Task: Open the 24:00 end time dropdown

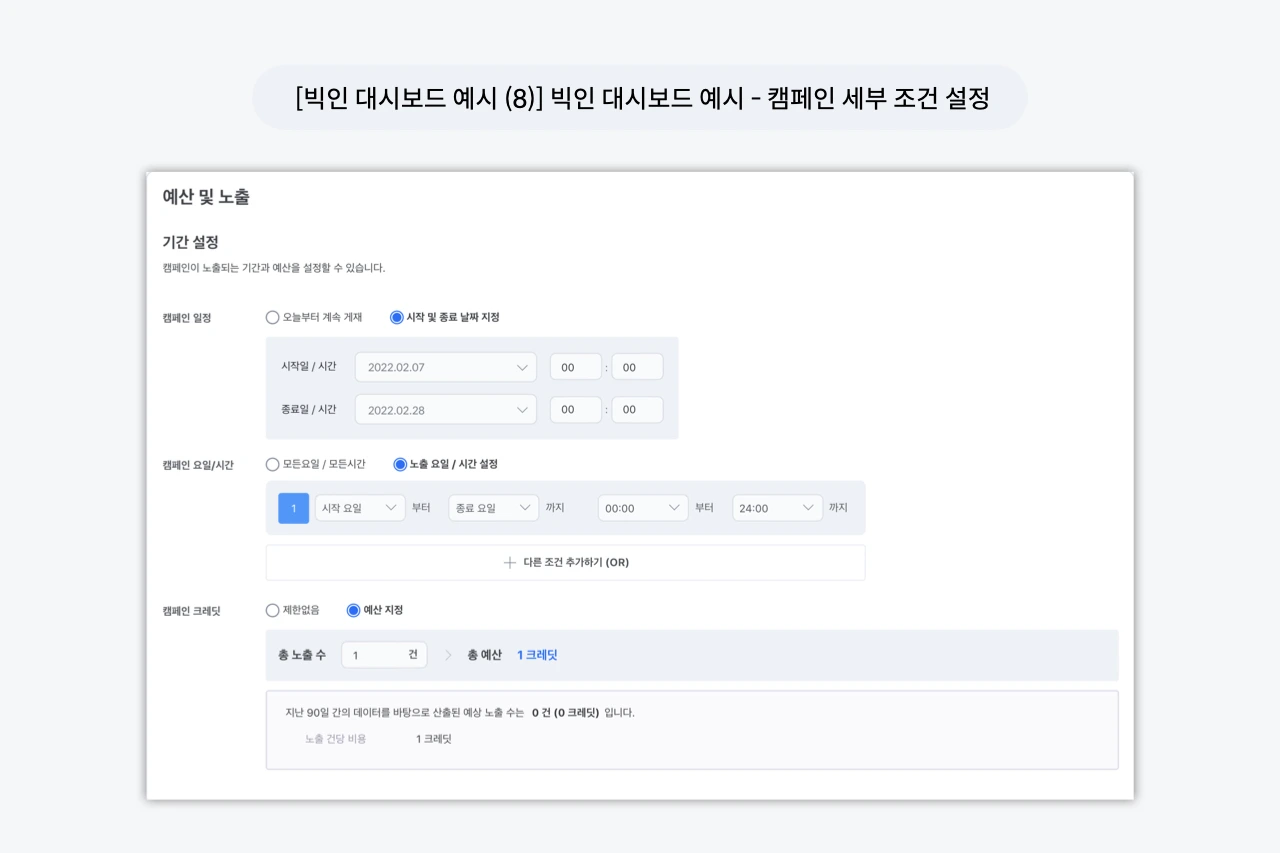Action: coord(776,507)
